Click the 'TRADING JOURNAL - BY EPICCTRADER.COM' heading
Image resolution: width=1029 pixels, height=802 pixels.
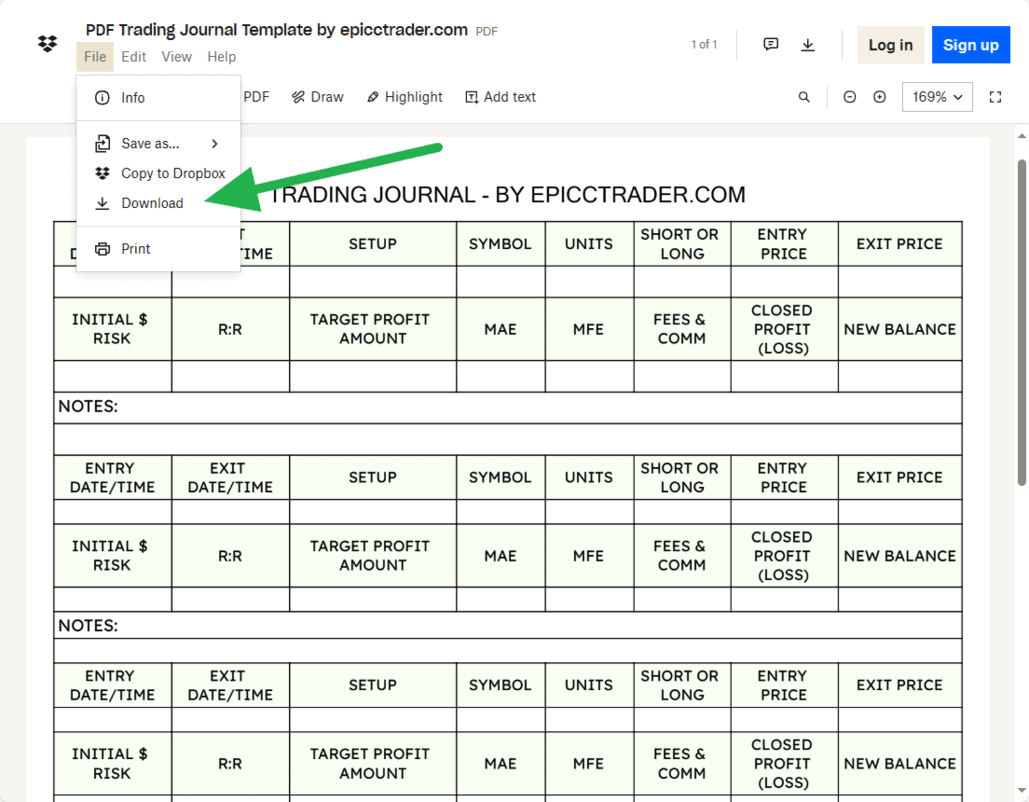tap(507, 195)
